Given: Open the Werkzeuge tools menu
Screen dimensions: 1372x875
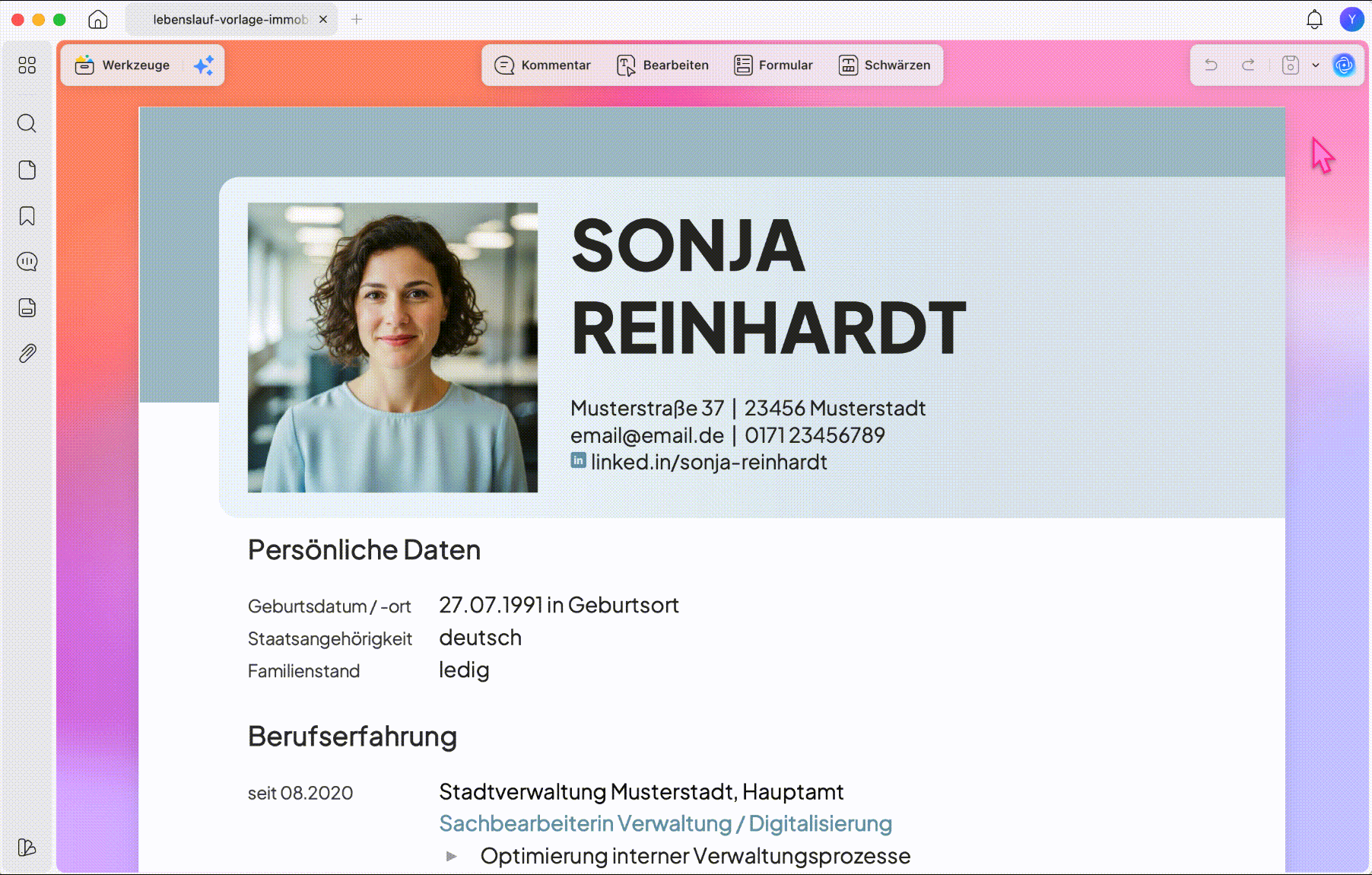Looking at the screenshot, I should tap(122, 65).
